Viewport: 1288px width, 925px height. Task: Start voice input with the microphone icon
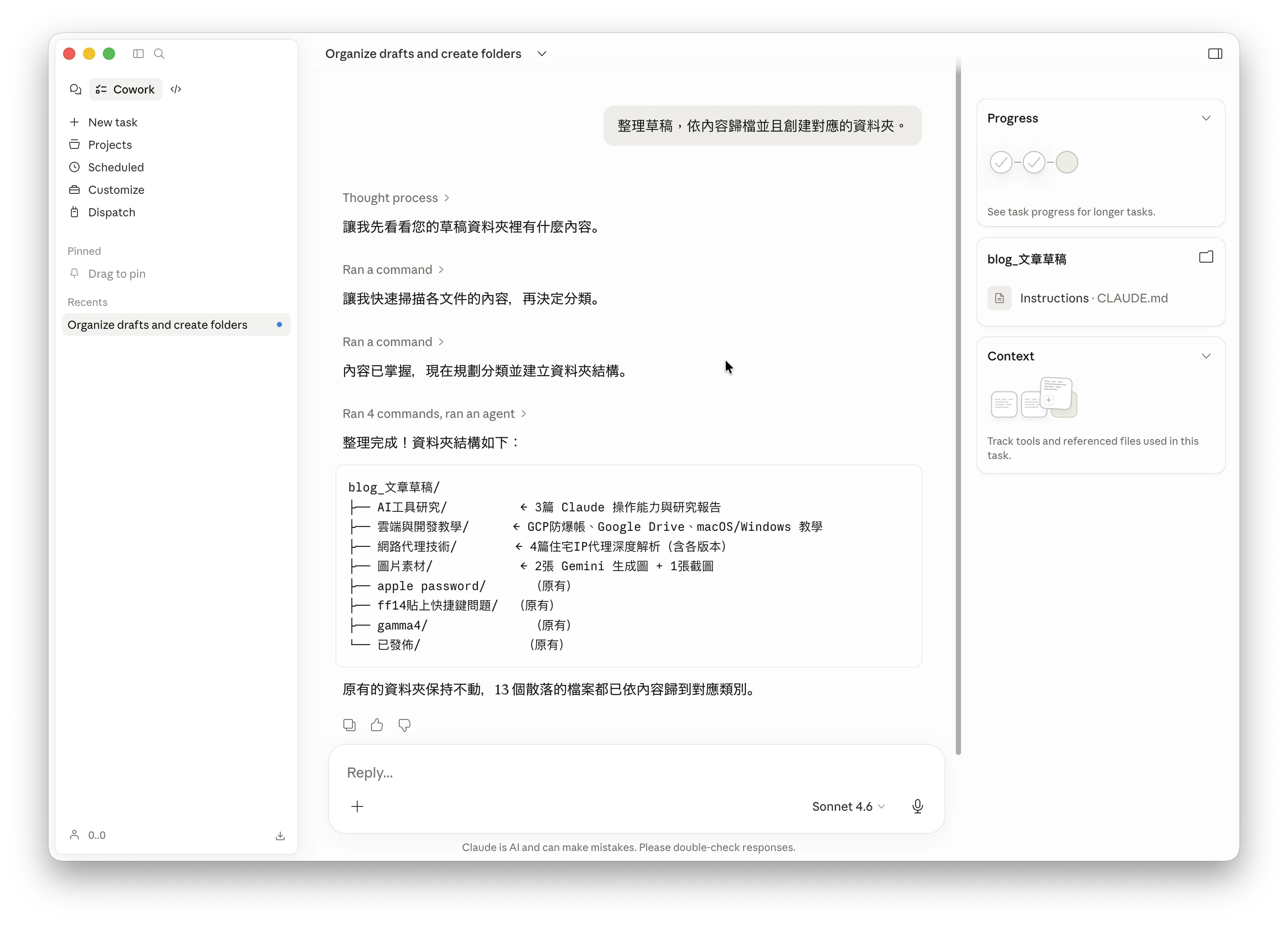[x=917, y=806]
